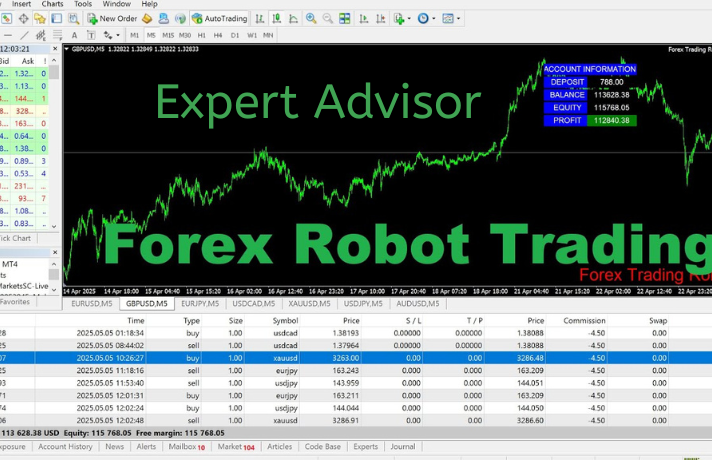Open the Tick Chart tab
The height and width of the screenshot is (460, 712).
(15, 238)
